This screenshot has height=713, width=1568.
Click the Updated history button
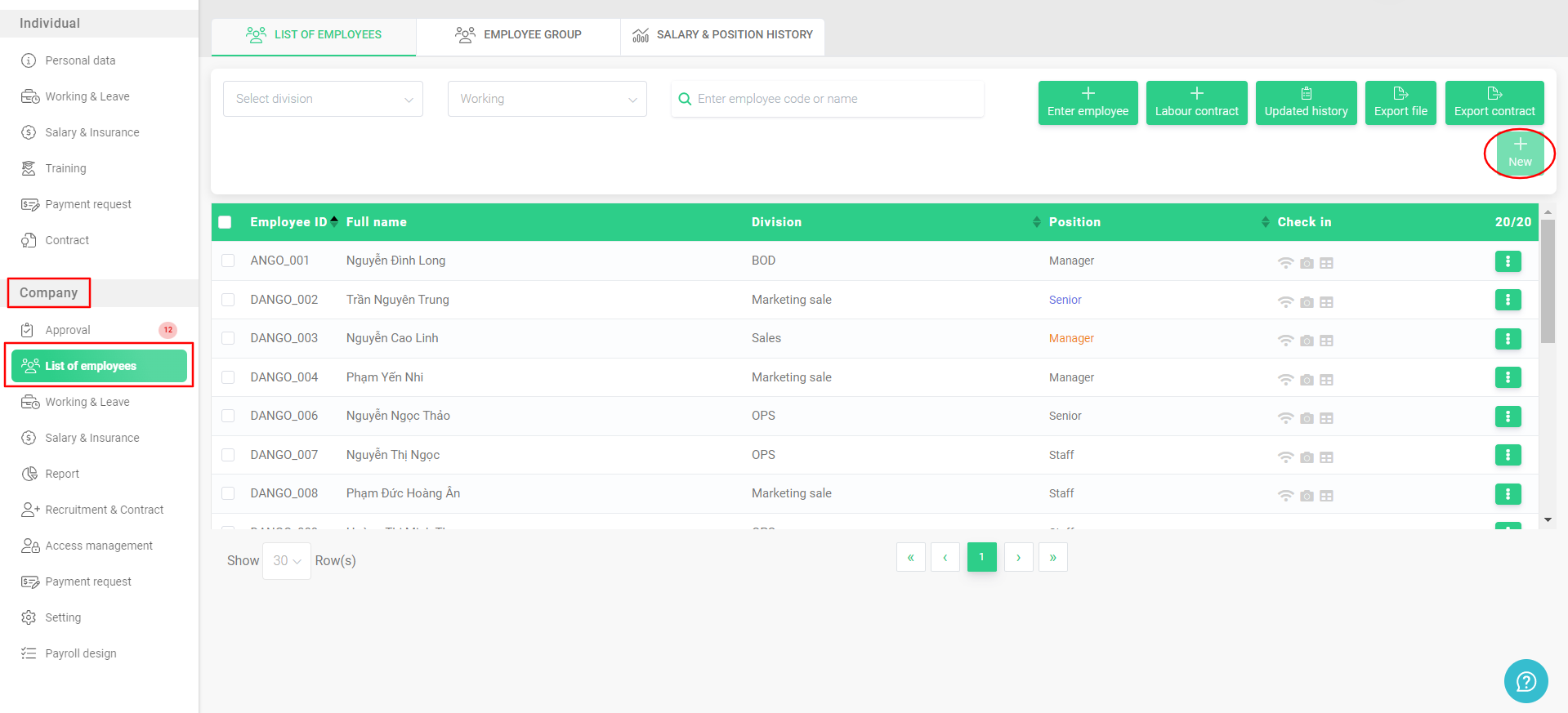pos(1307,103)
